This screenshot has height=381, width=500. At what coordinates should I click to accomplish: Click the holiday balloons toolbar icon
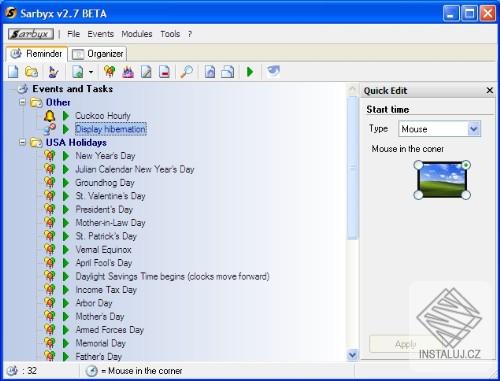(110, 72)
